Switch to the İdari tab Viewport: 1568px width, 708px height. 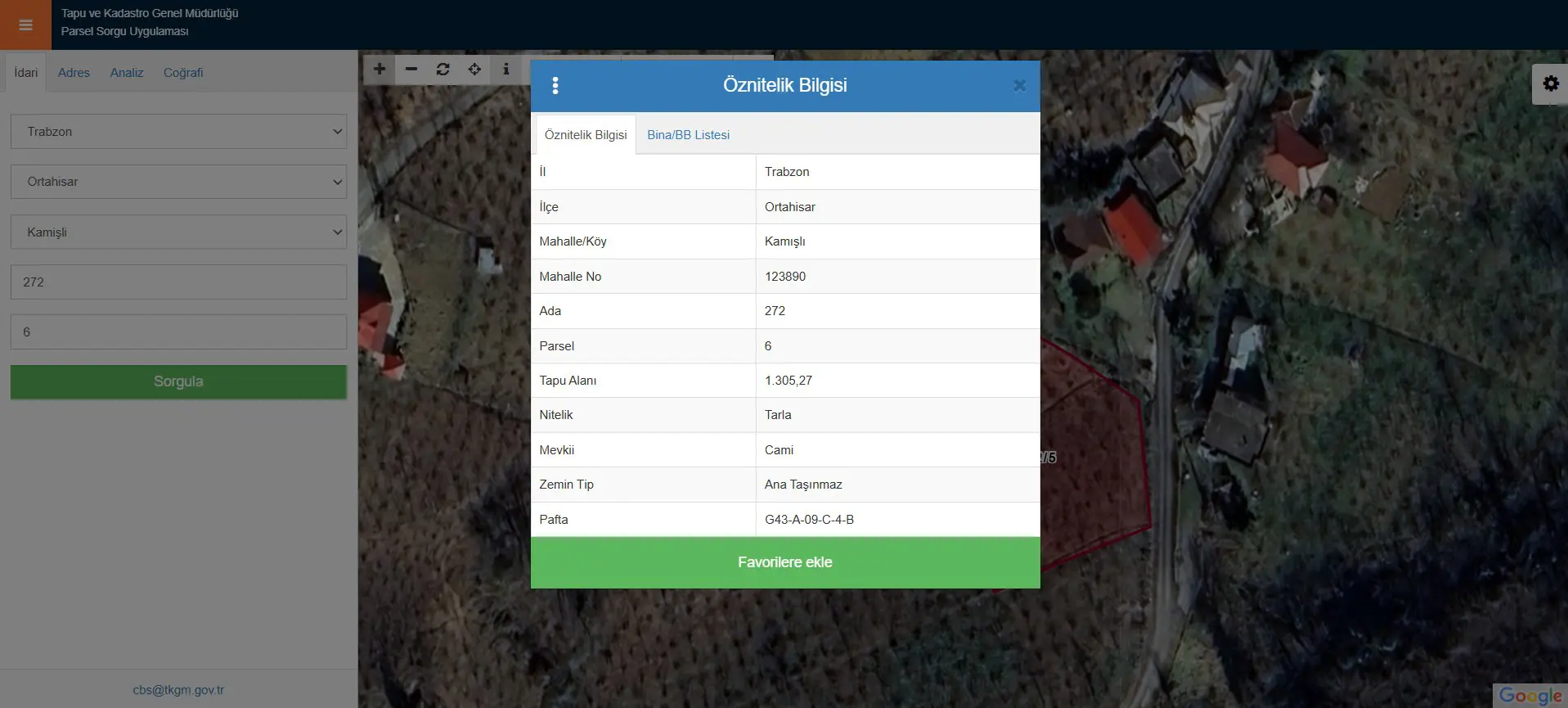pos(26,73)
